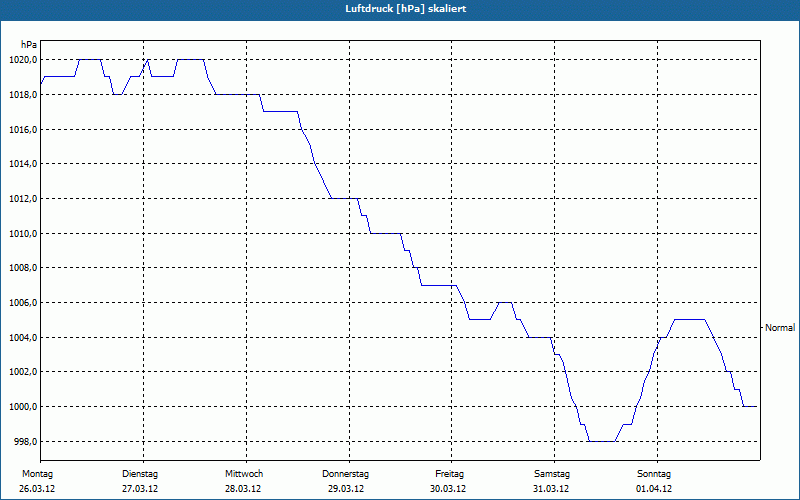Screen dimensions: 800x500
Task: Select the 998,0 axis value
Action: tap(24, 441)
